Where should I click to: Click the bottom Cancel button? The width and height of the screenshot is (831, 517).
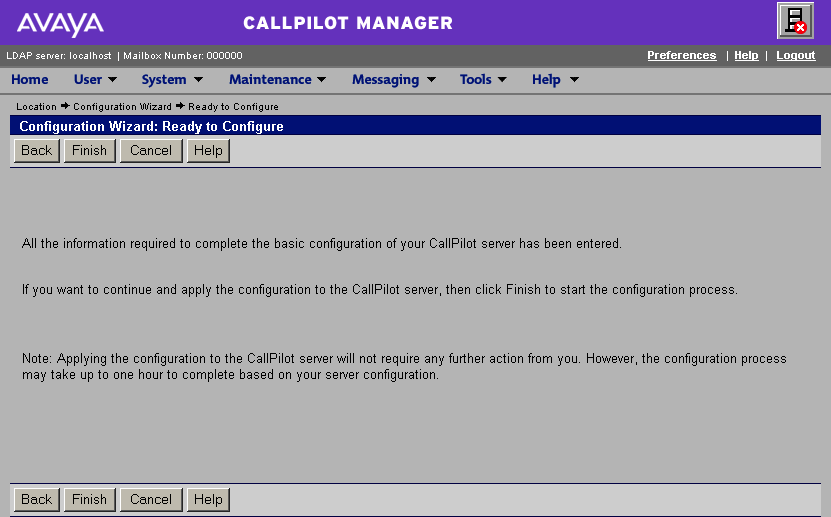pos(151,500)
